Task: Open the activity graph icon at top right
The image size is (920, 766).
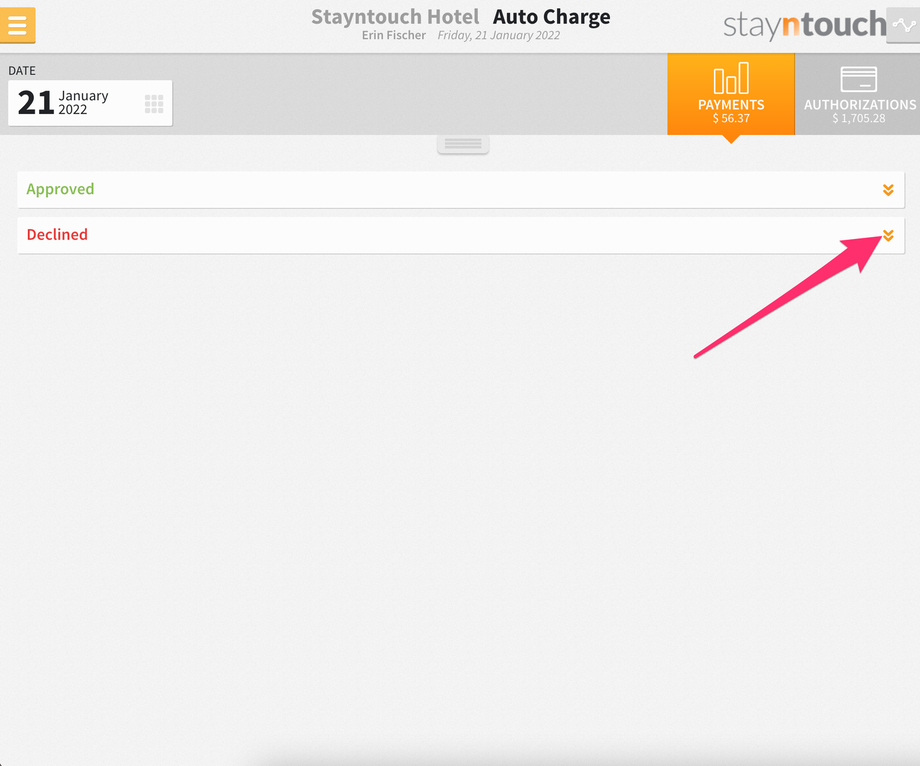Action: pyautogui.click(x=903, y=25)
